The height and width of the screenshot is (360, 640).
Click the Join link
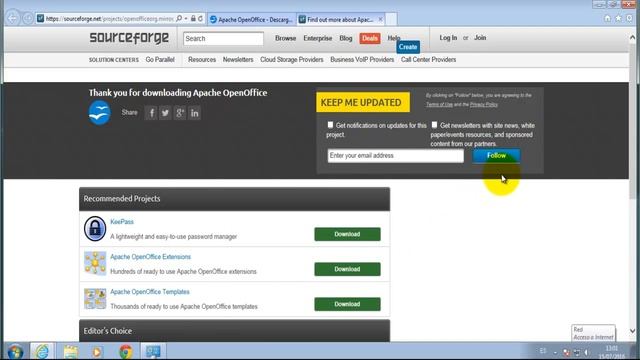(x=480, y=38)
